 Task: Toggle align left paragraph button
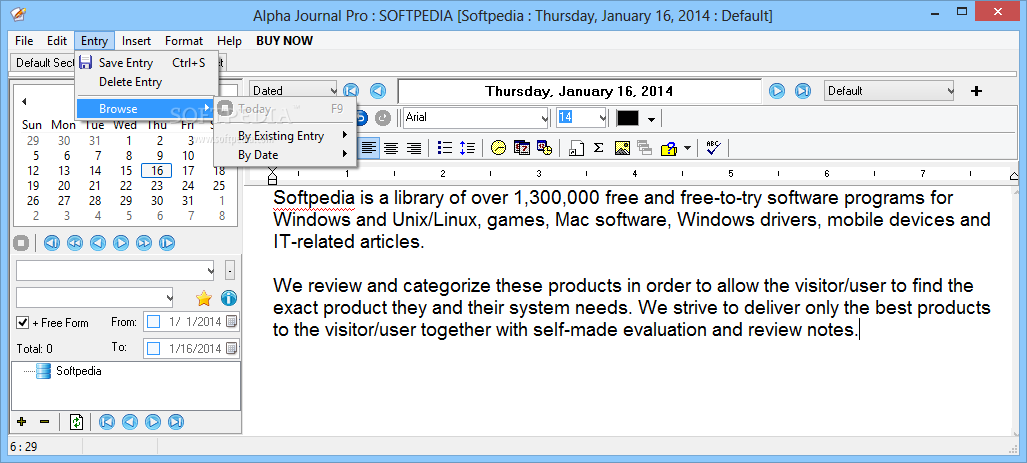tap(369, 148)
